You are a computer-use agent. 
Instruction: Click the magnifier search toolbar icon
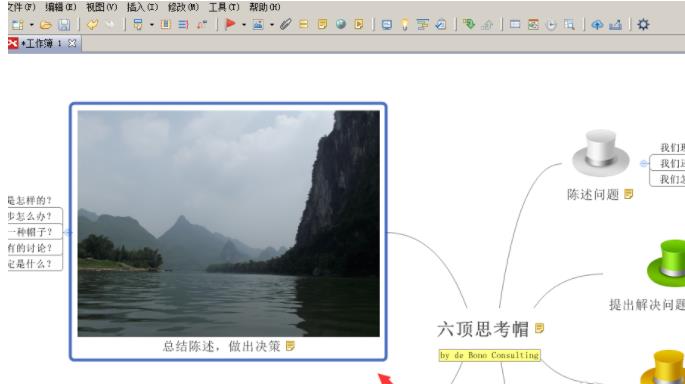tap(569, 24)
